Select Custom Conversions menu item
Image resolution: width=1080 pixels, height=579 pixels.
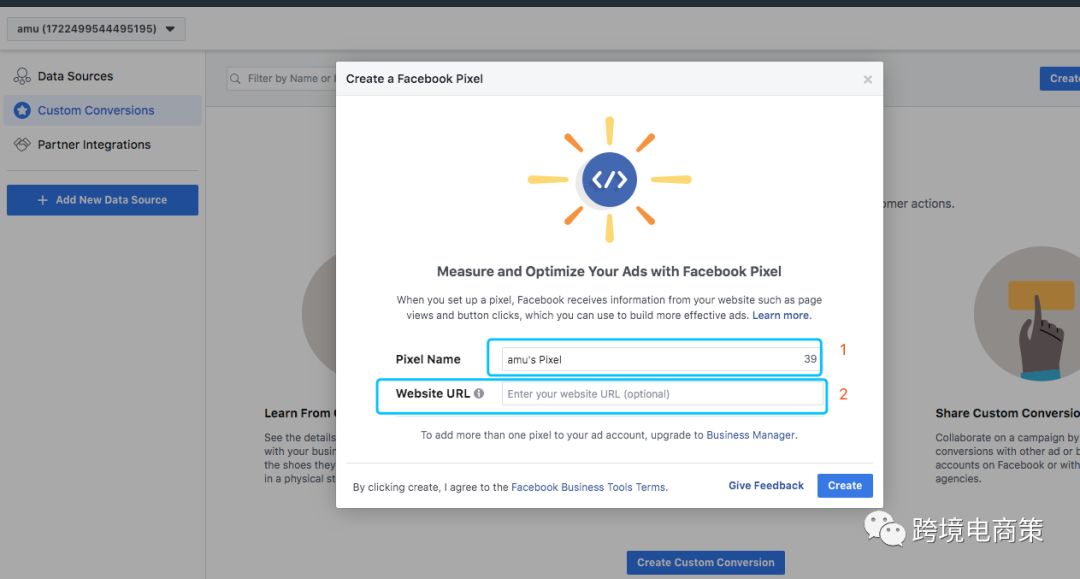(x=103, y=110)
